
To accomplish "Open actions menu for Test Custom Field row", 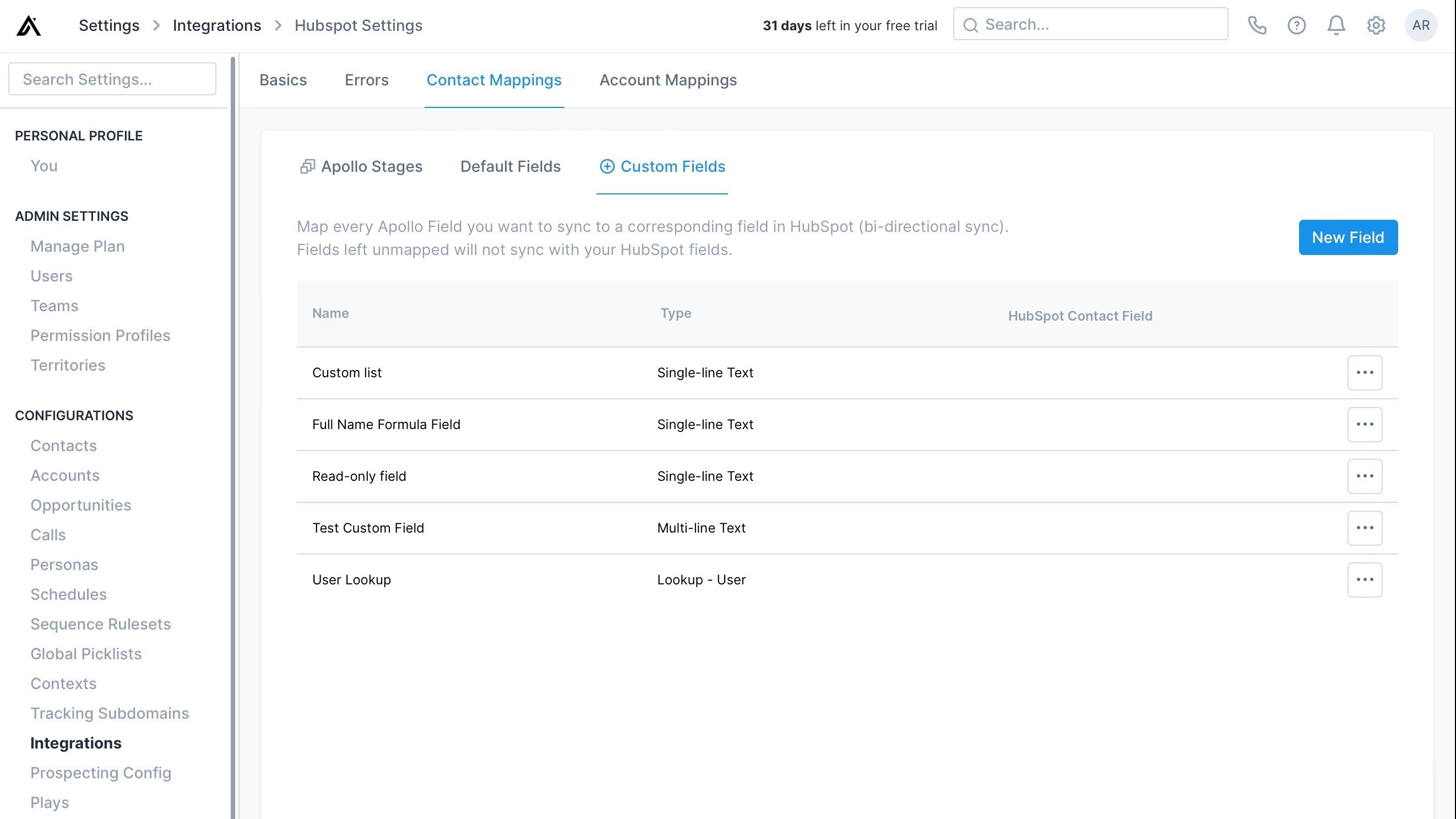I will (x=1365, y=527).
